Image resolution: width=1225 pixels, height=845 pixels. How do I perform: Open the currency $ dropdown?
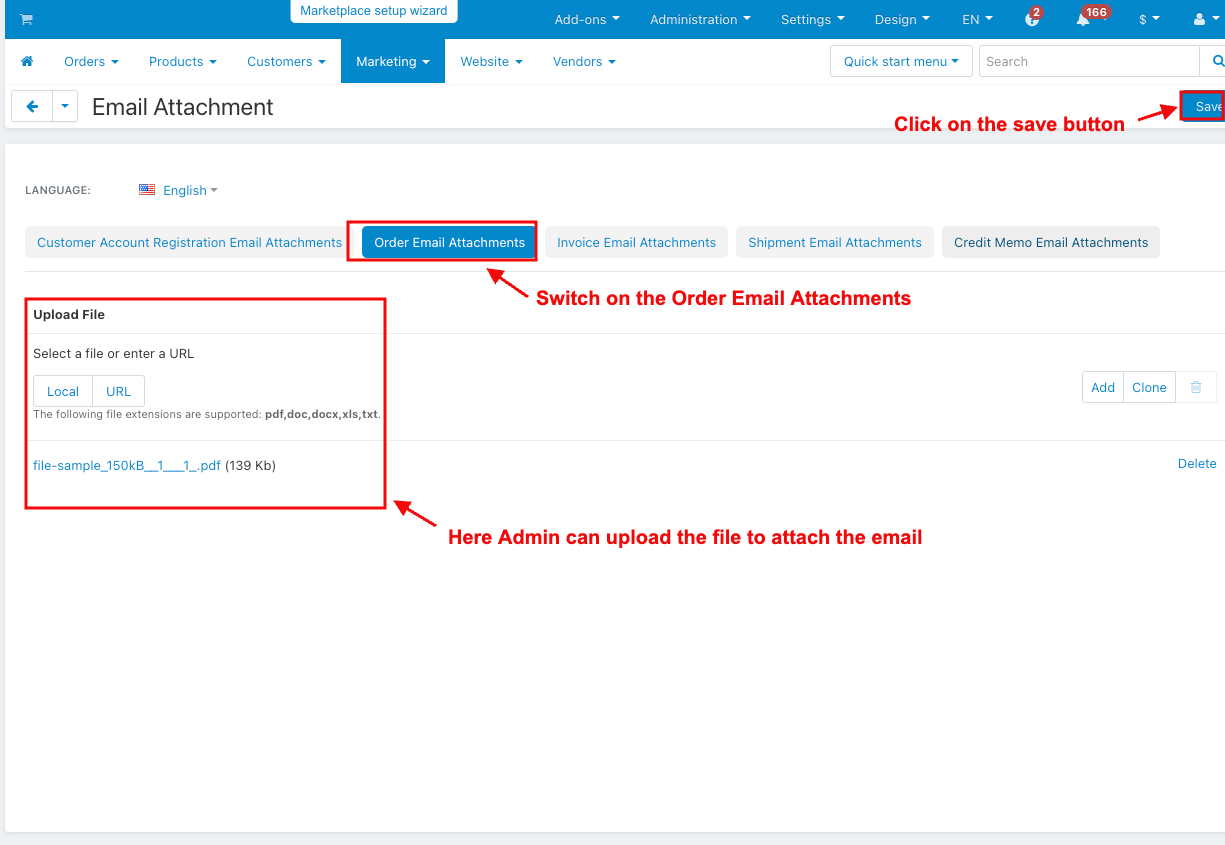[x=1149, y=20]
